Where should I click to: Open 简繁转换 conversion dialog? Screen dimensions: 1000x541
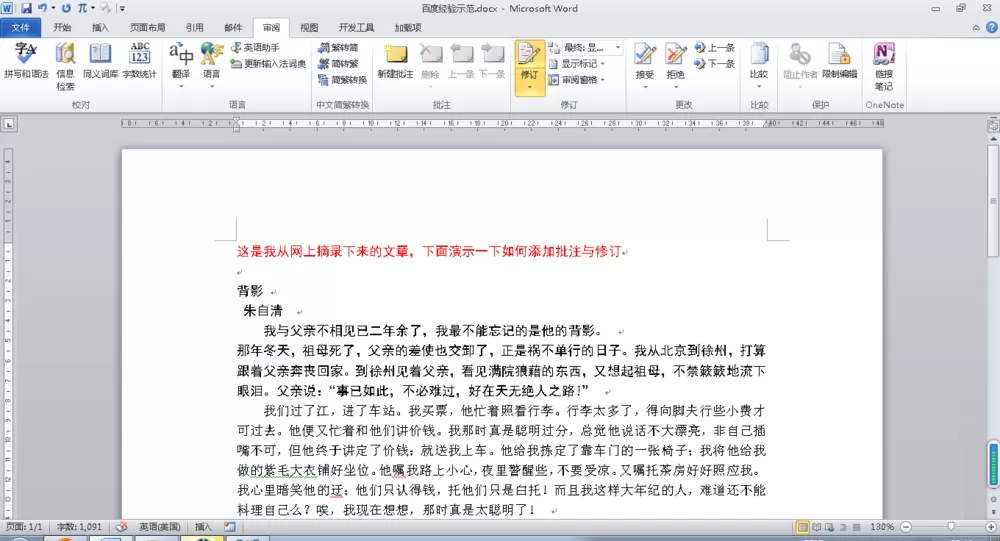click(342, 79)
